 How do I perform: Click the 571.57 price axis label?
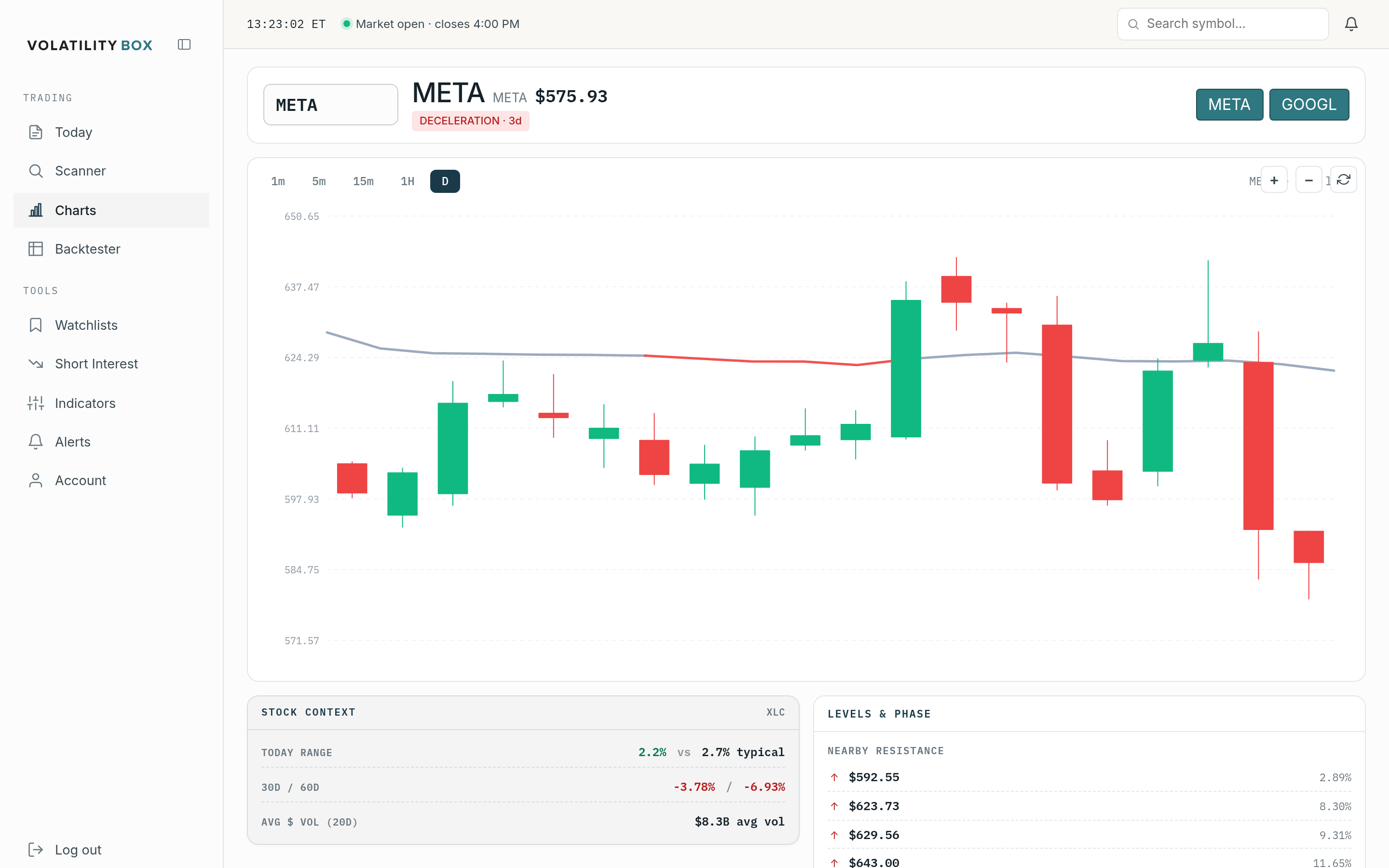[x=301, y=641]
